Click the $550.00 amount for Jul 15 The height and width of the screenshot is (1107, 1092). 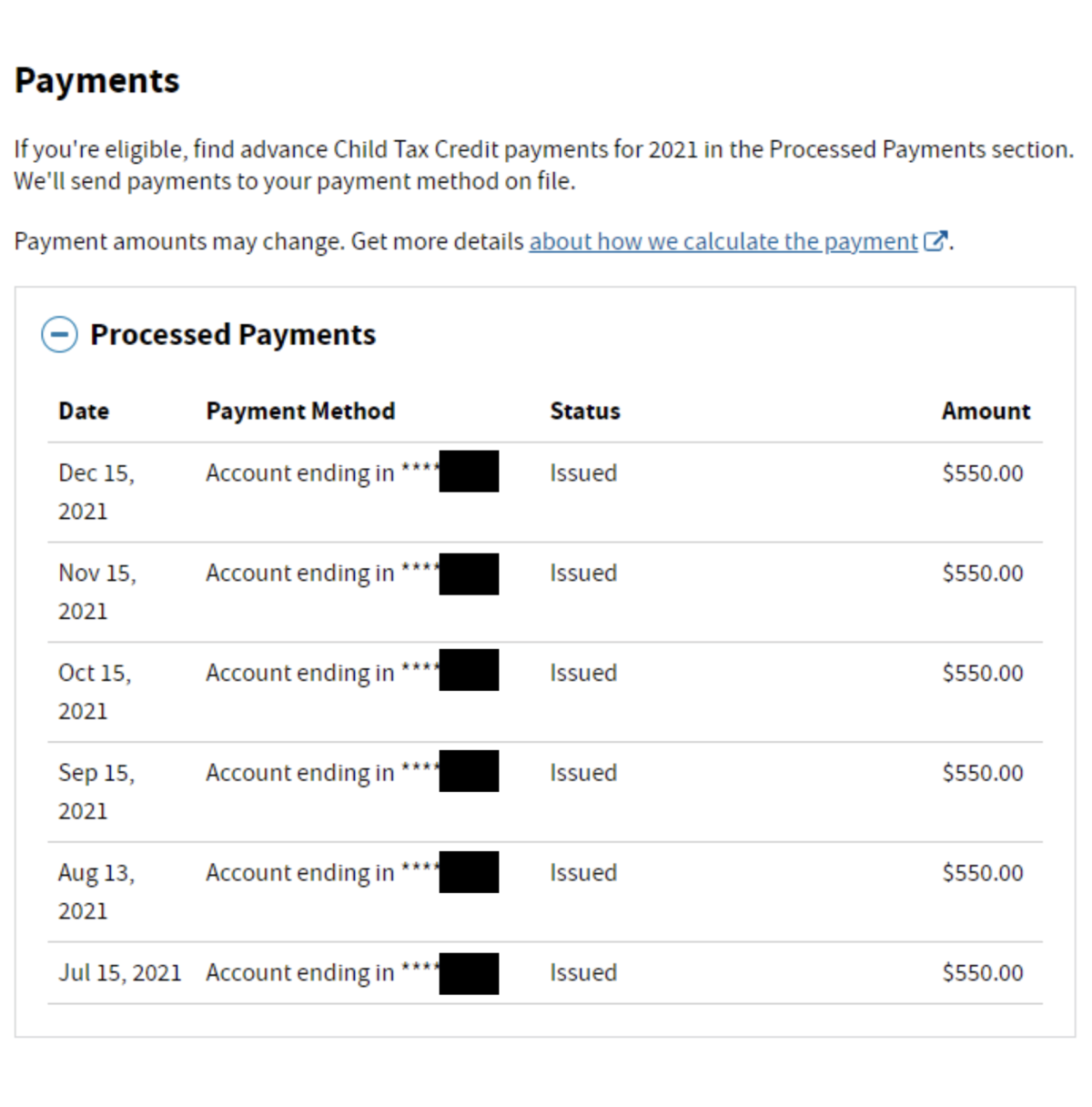pyautogui.click(x=982, y=972)
